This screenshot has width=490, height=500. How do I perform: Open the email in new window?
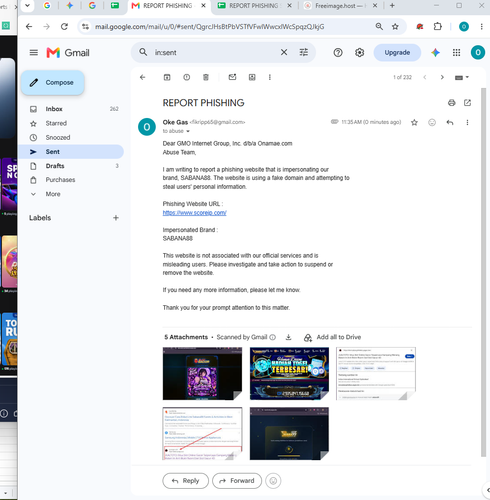click(467, 103)
